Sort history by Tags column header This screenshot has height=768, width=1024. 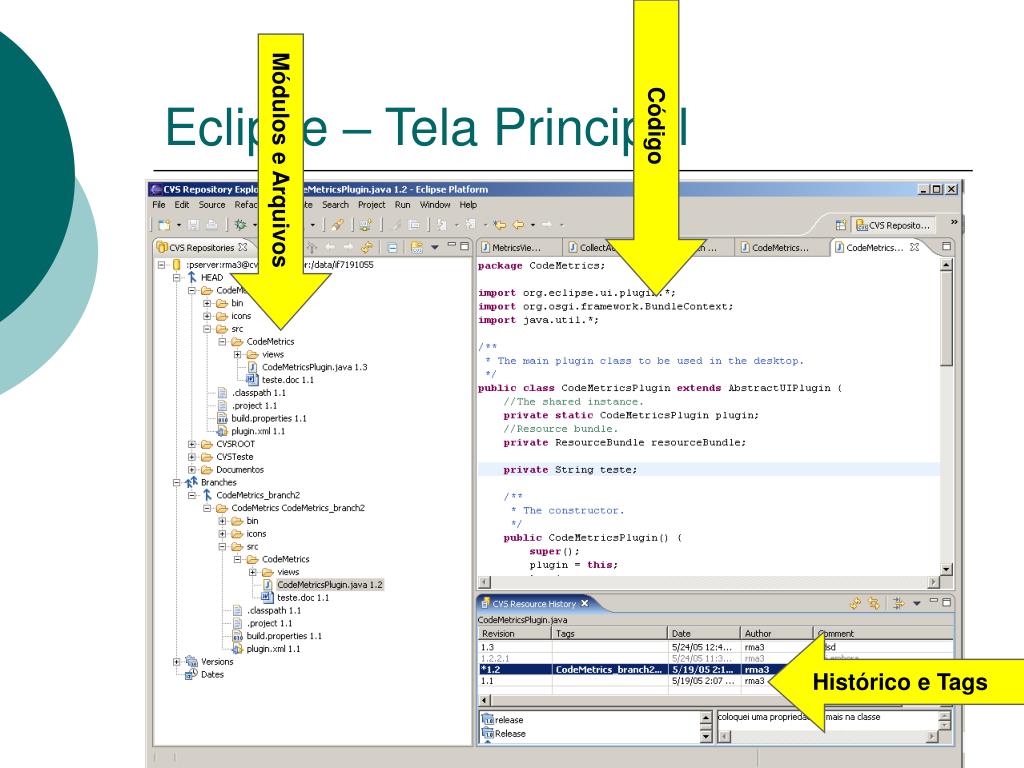pyautogui.click(x=610, y=633)
